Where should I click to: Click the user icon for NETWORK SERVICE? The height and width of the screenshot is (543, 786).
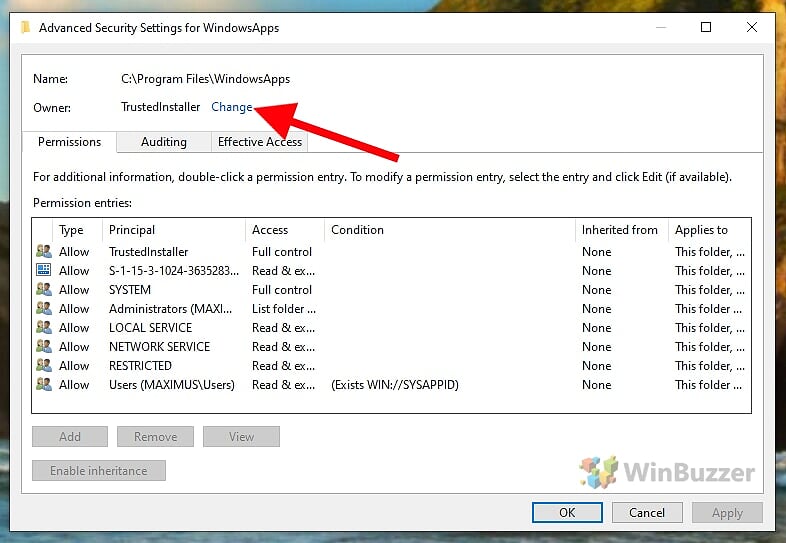click(x=44, y=346)
